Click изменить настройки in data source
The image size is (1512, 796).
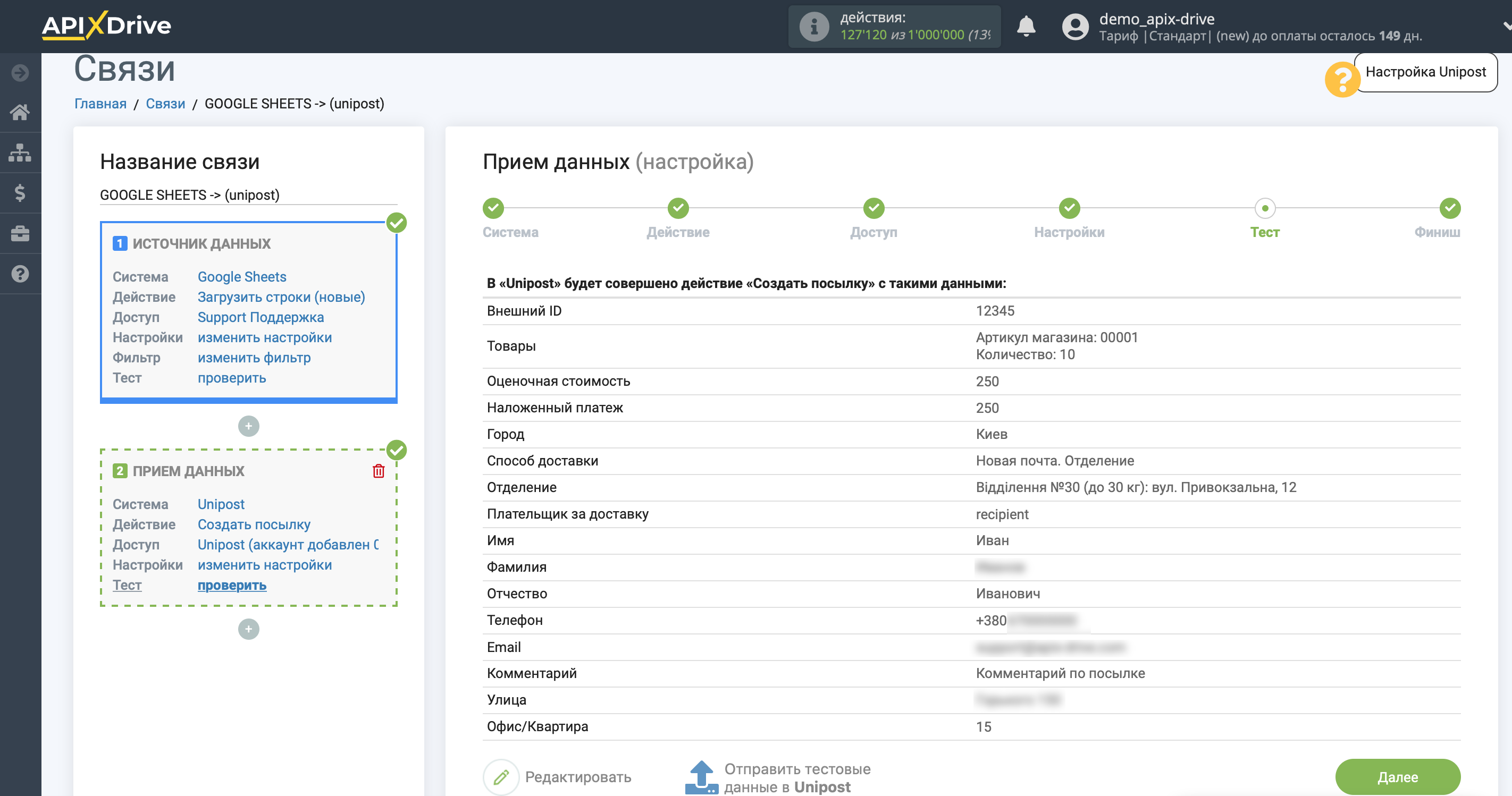(265, 338)
